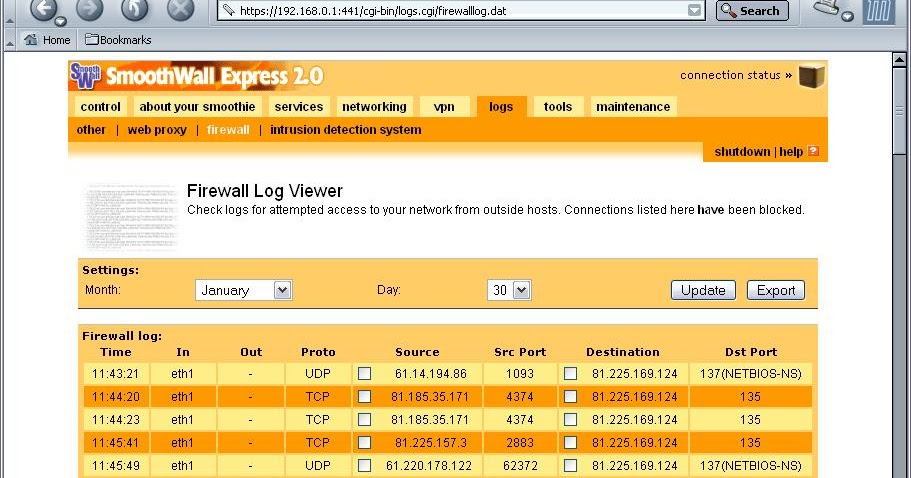Image resolution: width=911 pixels, height=478 pixels.
Task: Check Destination box in 11:44:20 row
Action: 571,397
